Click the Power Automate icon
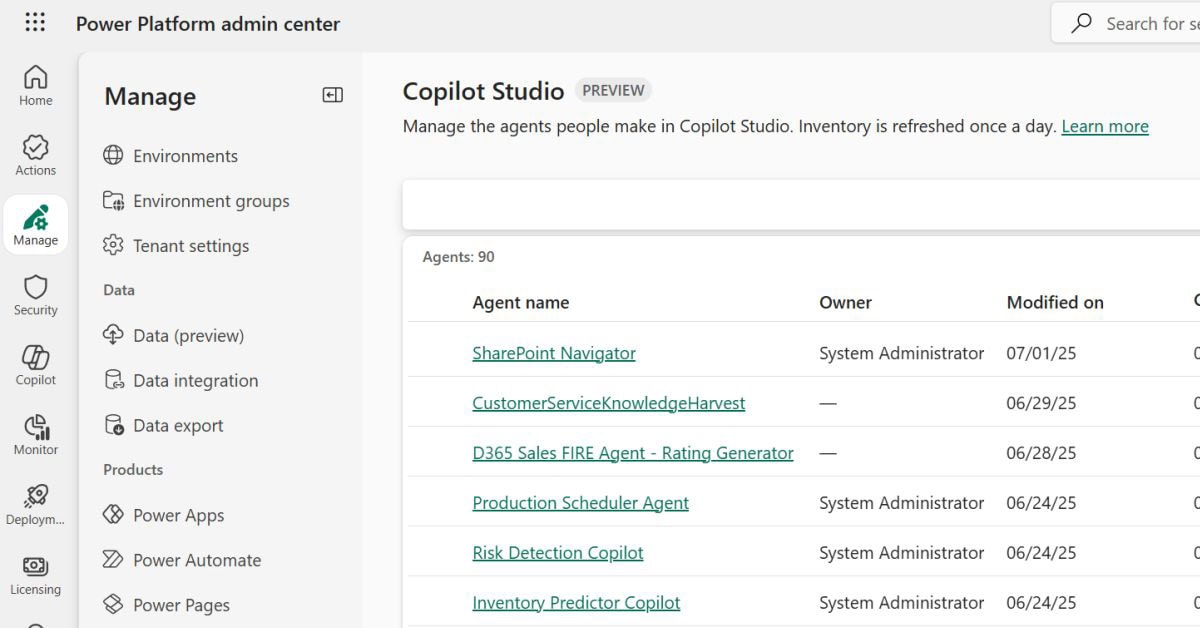The height and width of the screenshot is (628, 1200). tap(113, 561)
